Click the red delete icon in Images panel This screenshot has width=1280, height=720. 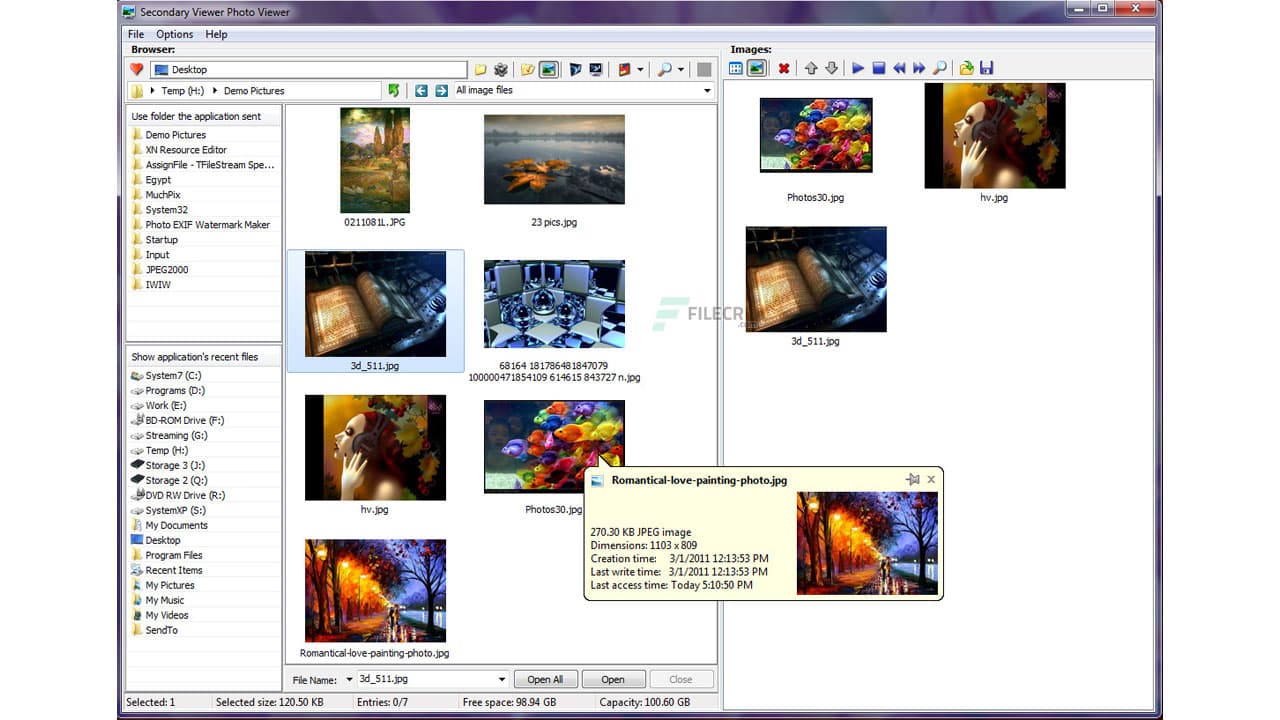[x=784, y=68]
